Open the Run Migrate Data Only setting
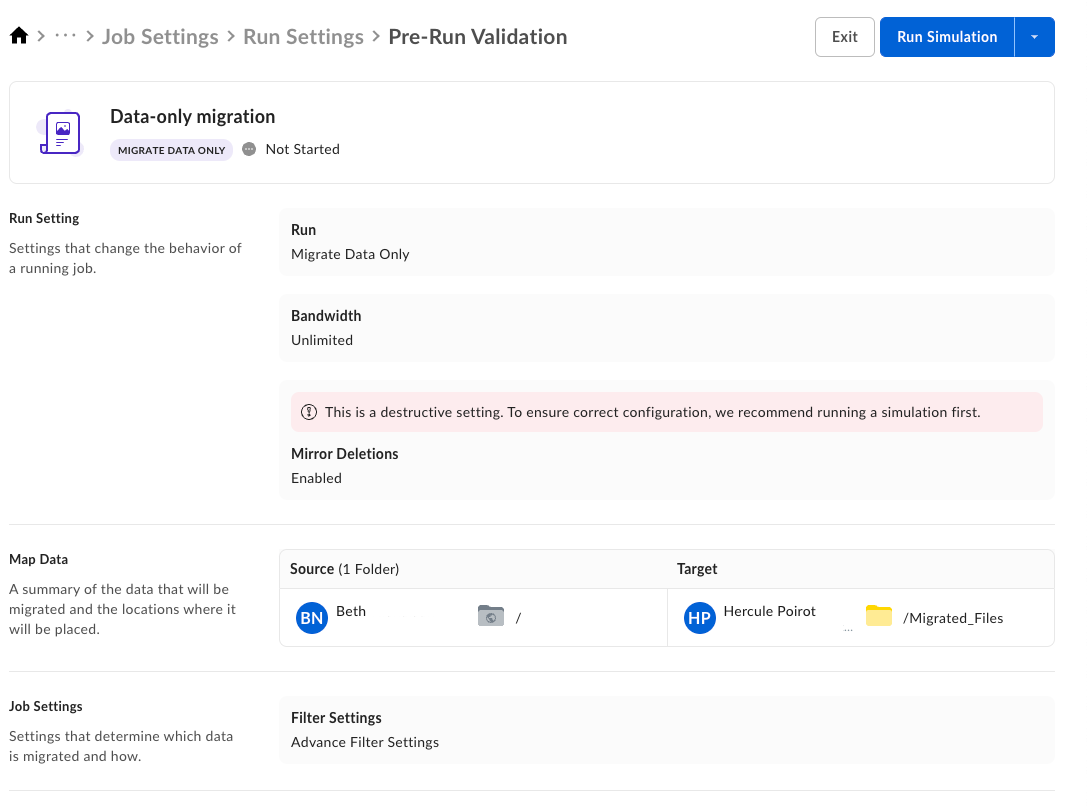The height and width of the screenshot is (812, 1087). click(x=666, y=242)
